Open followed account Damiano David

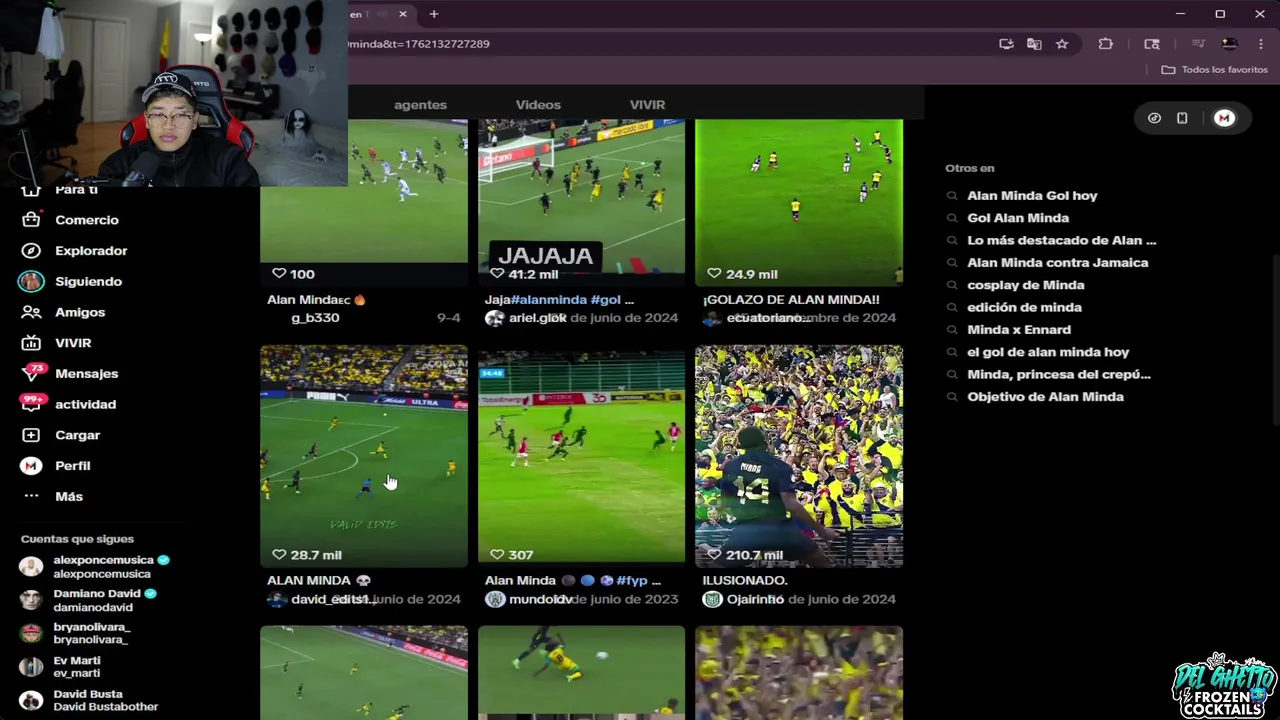point(88,600)
